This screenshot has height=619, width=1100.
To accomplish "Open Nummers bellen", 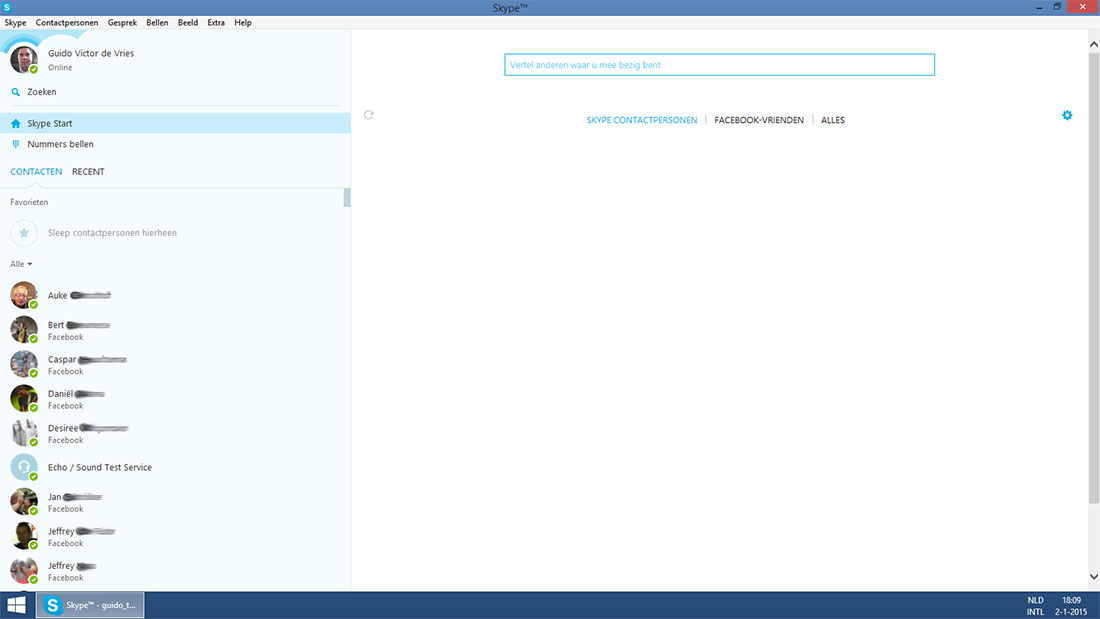I will click(x=175, y=144).
